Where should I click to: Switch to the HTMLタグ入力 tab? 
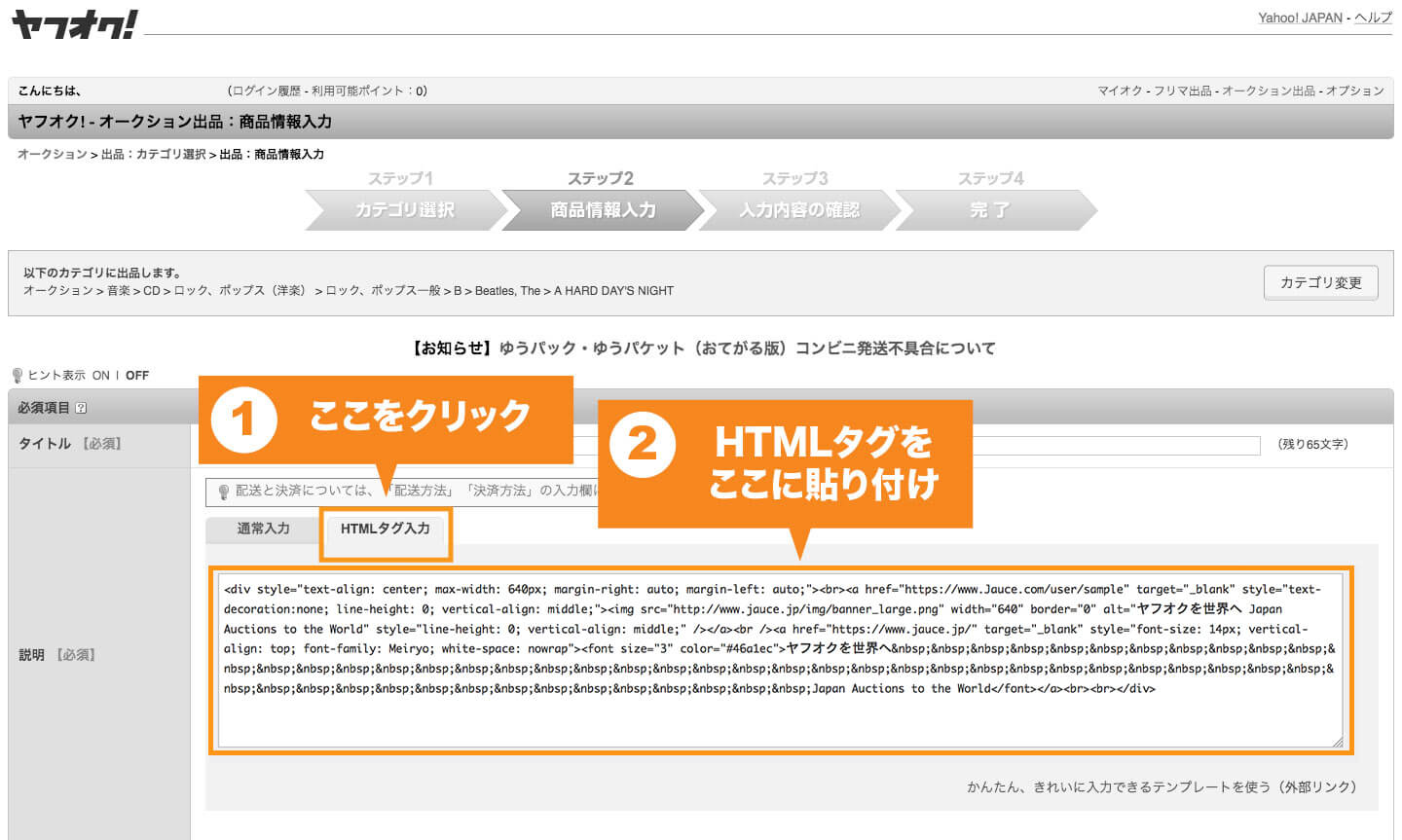coord(386,529)
